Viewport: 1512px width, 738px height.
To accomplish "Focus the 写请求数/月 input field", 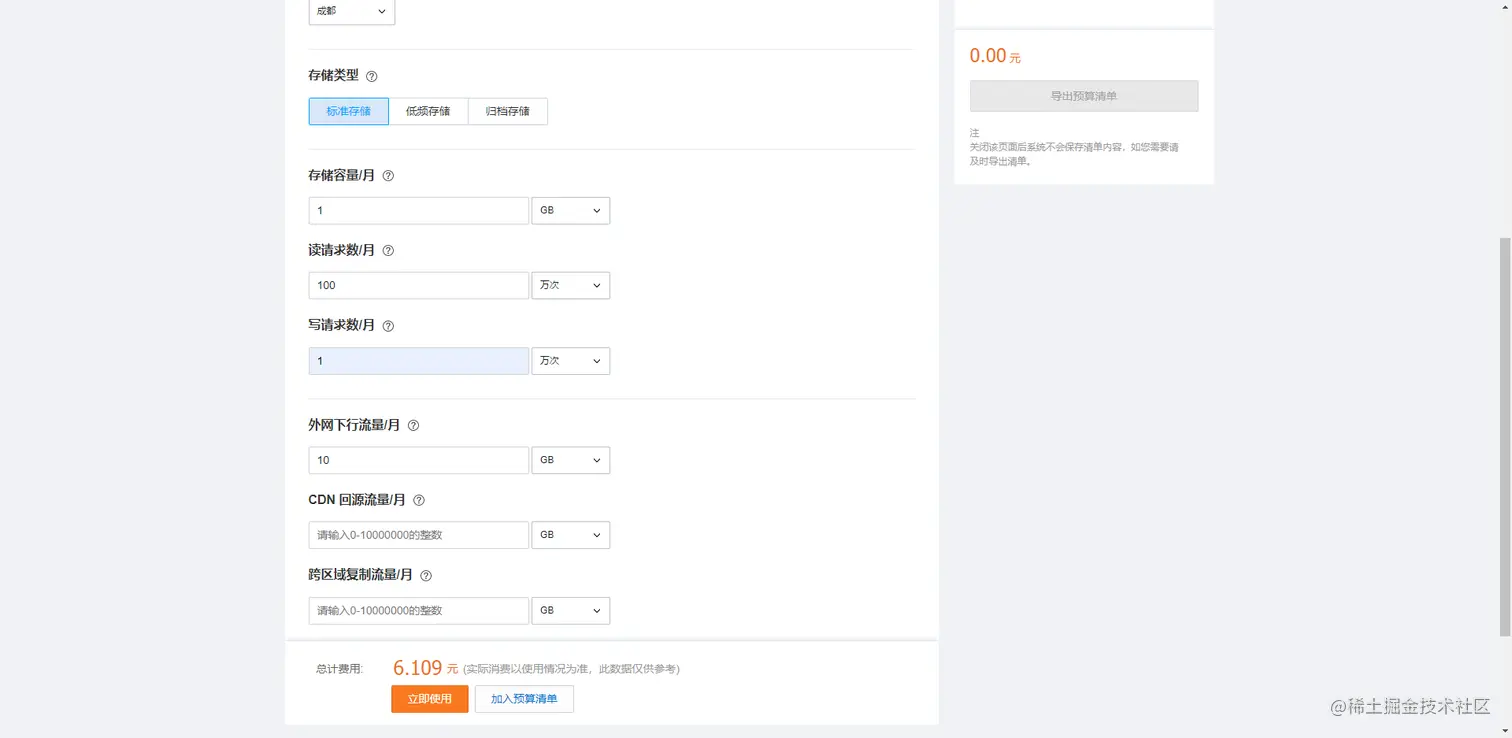I will click(x=419, y=361).
